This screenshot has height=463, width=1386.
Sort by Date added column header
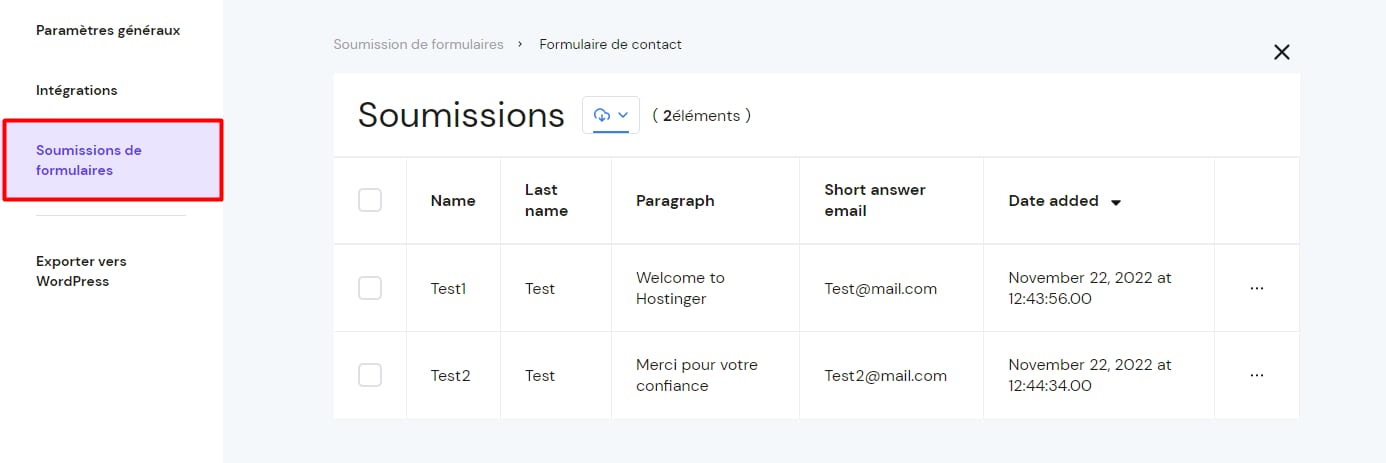(x=1053, y=200)
